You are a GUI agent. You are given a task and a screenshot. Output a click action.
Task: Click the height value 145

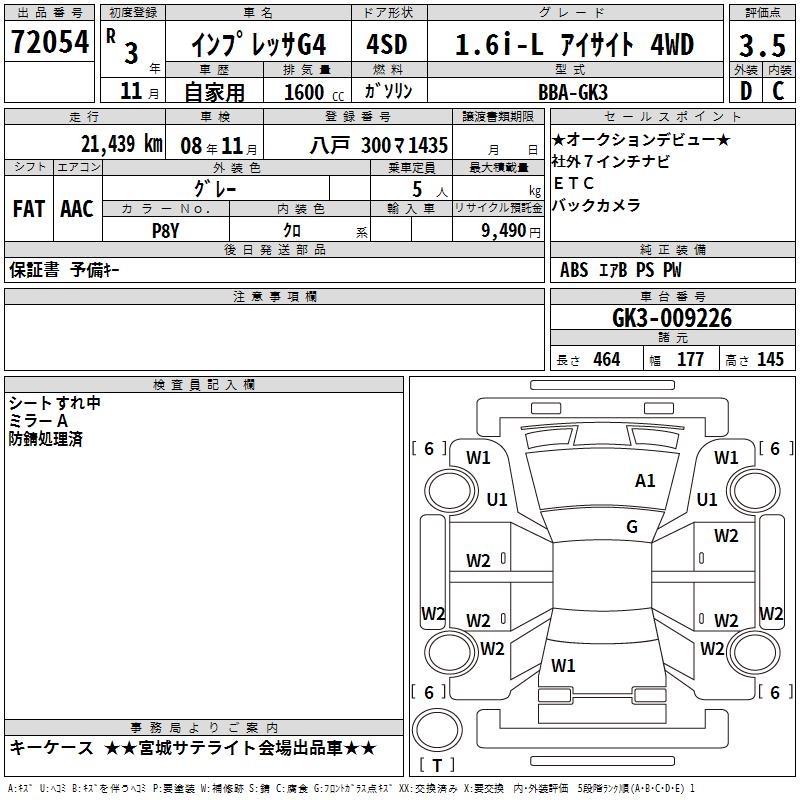[x=770, y=360]
